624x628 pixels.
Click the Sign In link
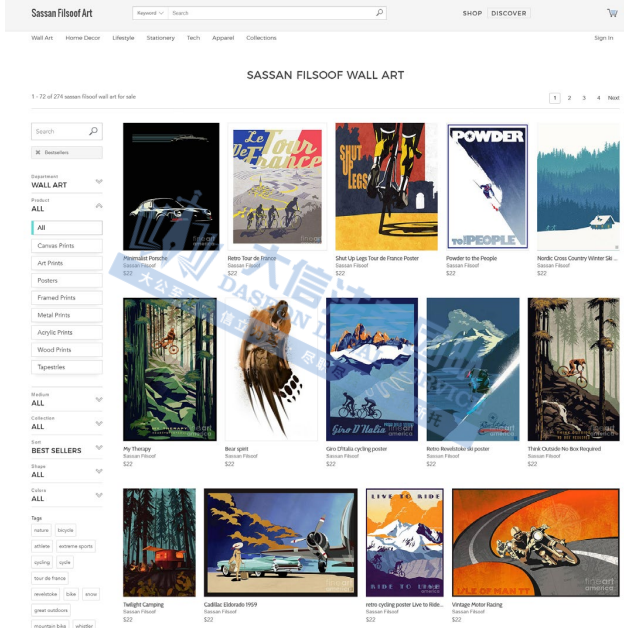[x=603, y=38]
